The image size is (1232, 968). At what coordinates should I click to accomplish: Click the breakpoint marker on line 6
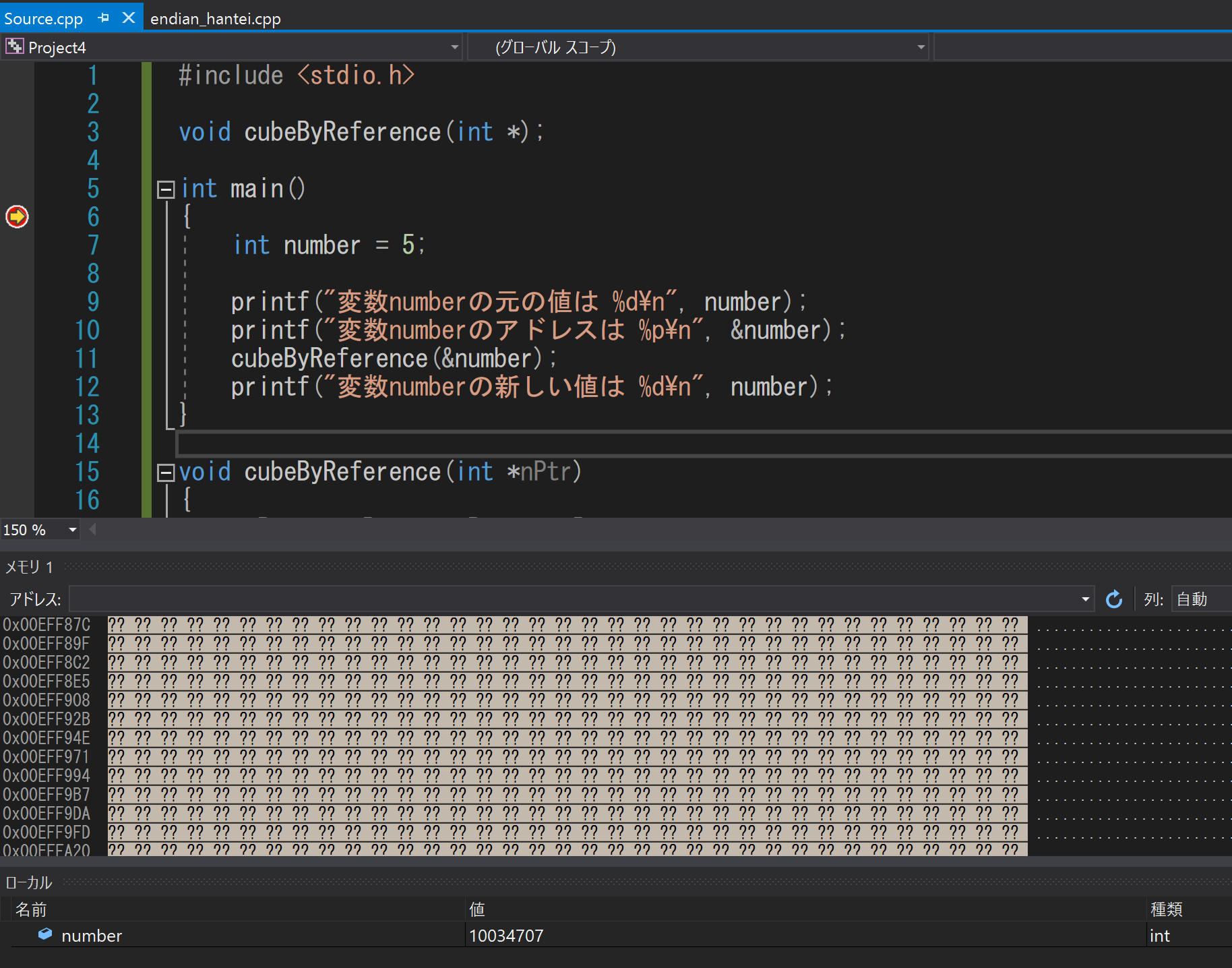(x=17, y=216)
